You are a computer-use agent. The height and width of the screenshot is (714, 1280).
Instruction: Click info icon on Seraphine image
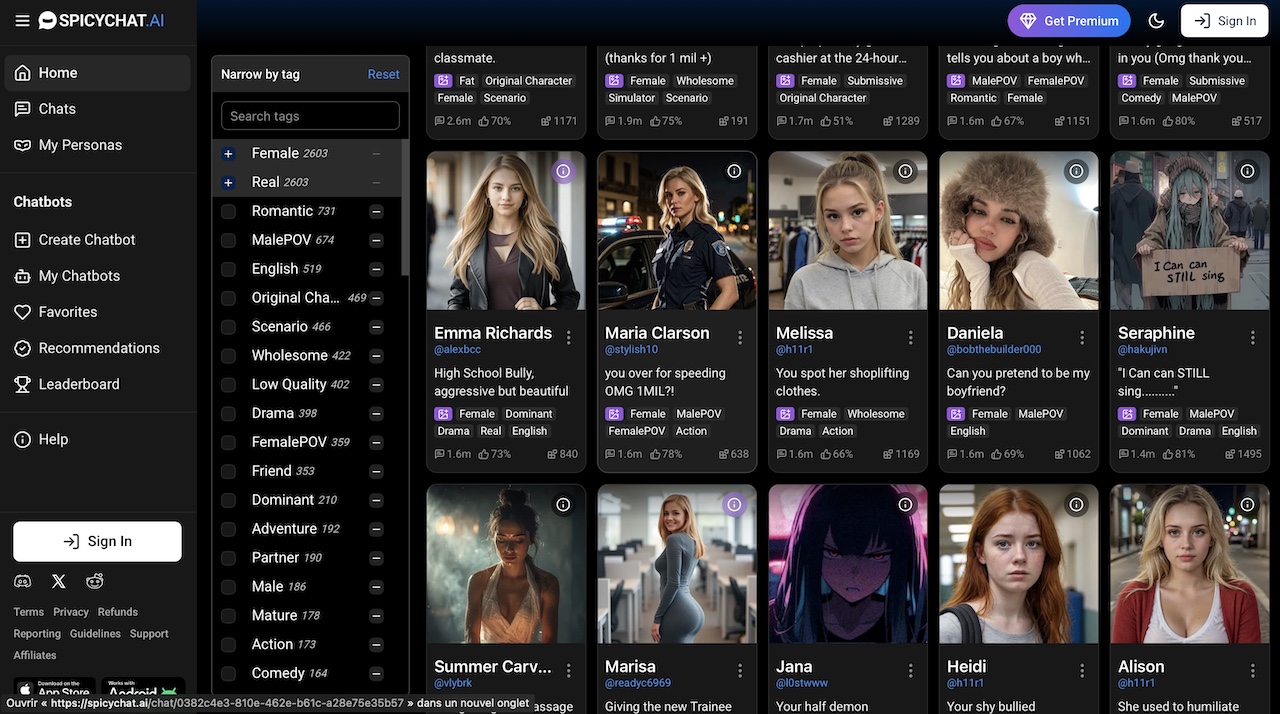coord(1247,172)
